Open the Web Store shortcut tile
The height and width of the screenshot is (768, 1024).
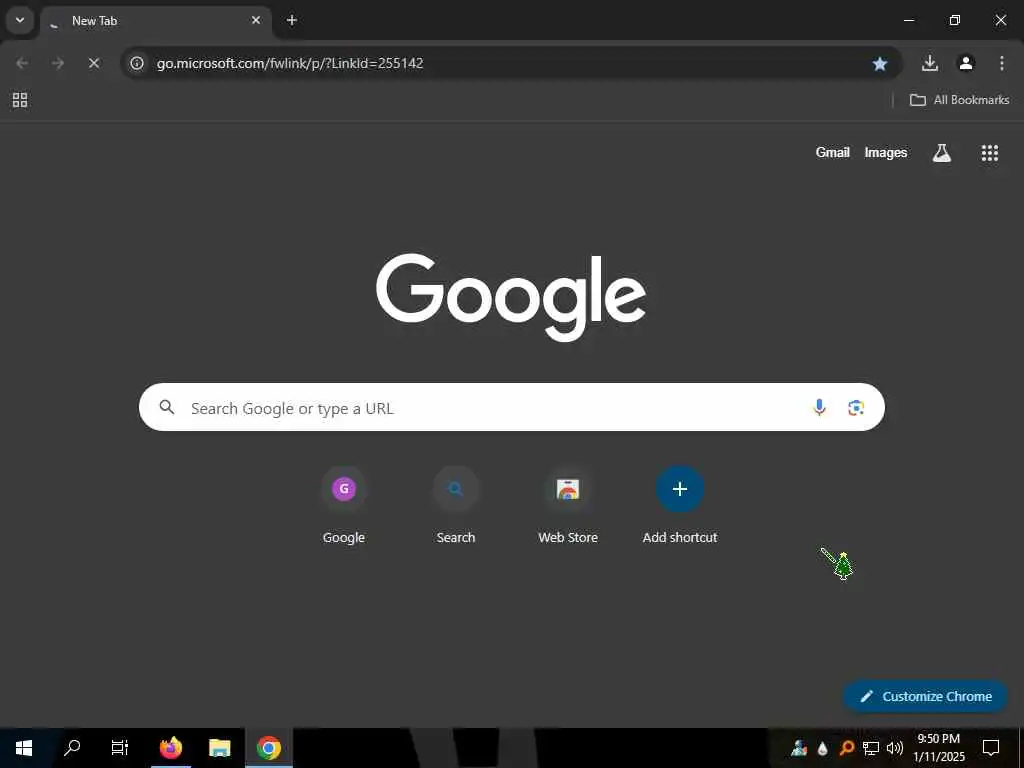568,507
